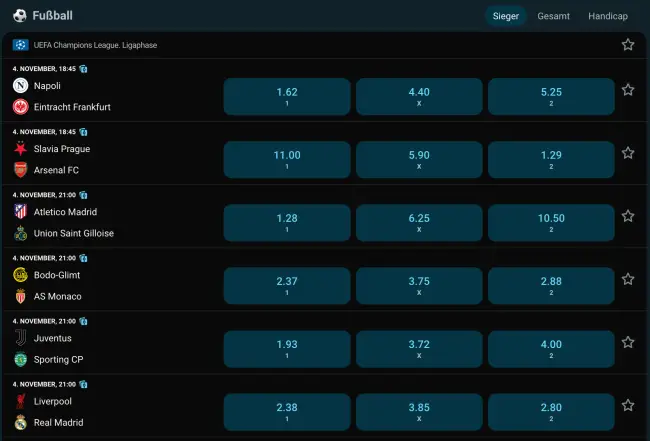Click the Slavia Prague star crest
Screen dimensions: 650x441
20,148
